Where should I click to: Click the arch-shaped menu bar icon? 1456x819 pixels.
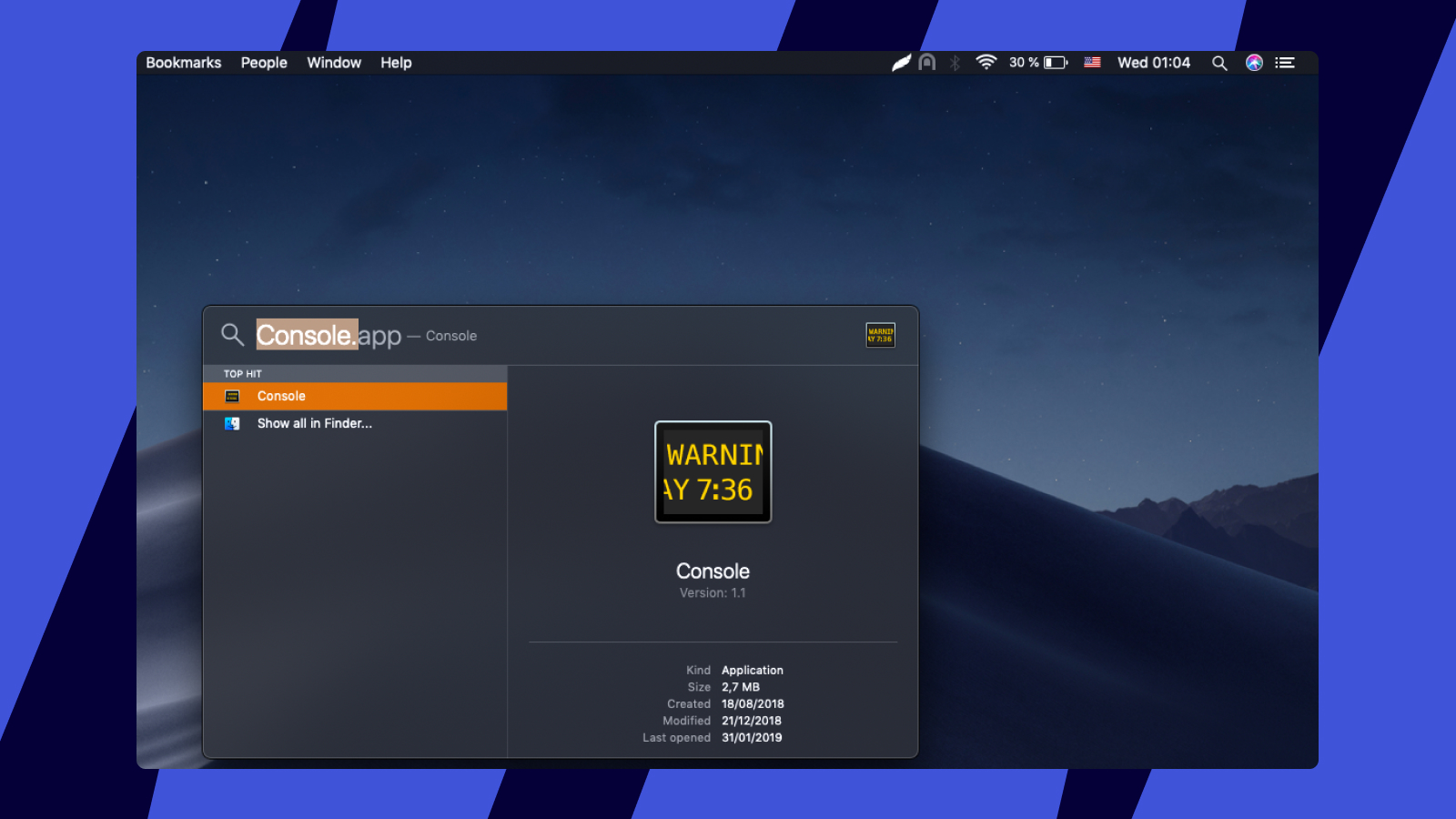click(927, 63)
